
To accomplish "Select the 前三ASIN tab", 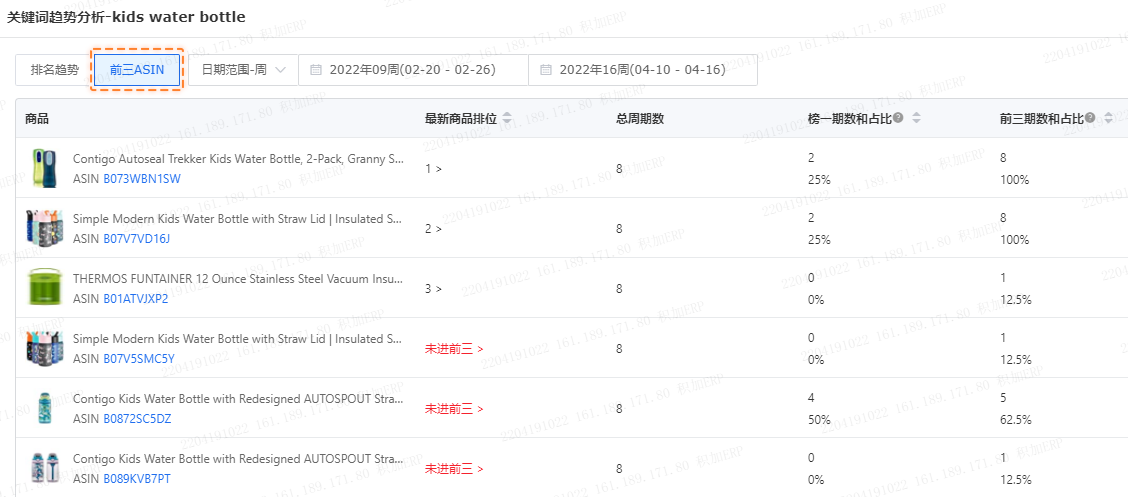I will coord(137,70).
